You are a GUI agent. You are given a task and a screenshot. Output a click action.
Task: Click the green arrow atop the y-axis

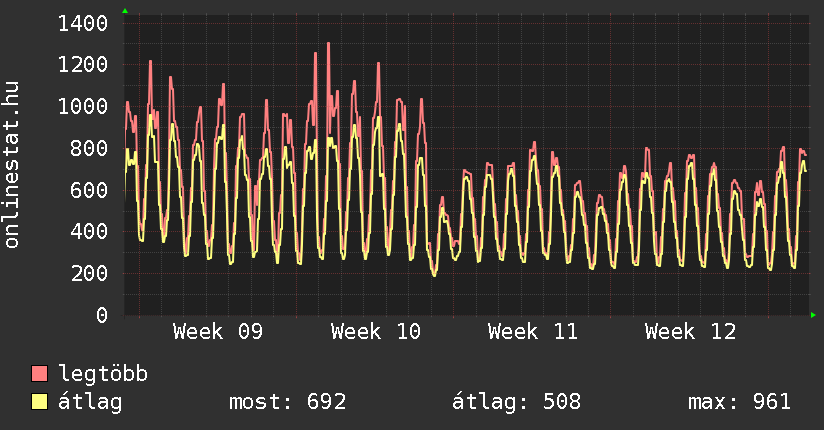124,11
